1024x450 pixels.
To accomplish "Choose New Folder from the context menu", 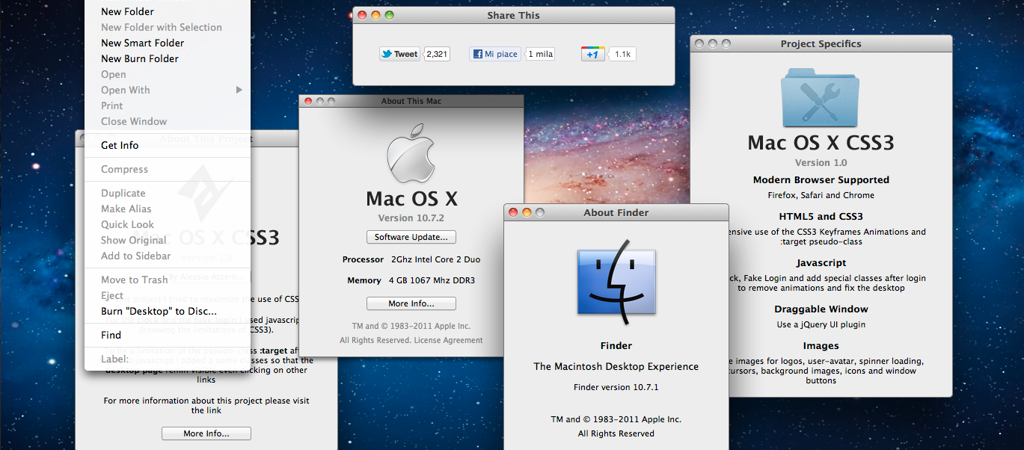I will point(127,12).
